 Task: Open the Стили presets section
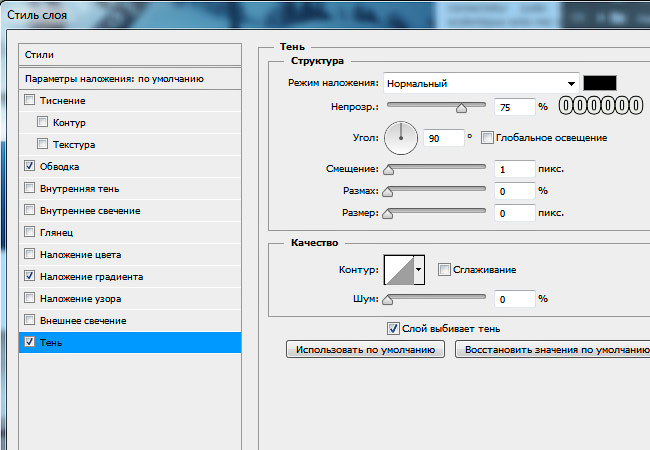[130, 55]
